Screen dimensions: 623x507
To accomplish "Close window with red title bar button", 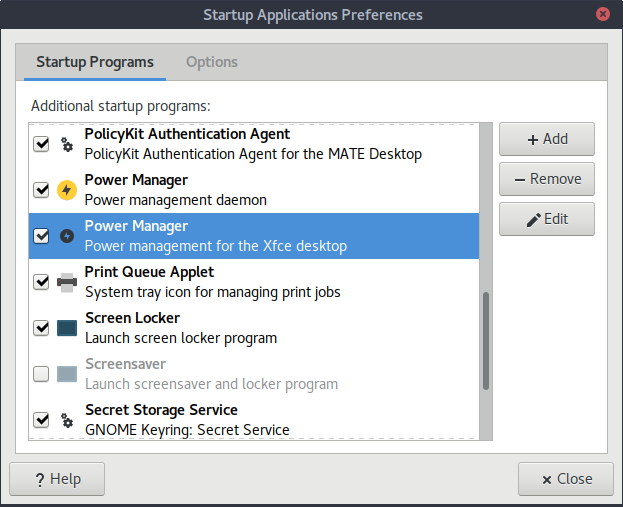I will (x=603, y=14).
